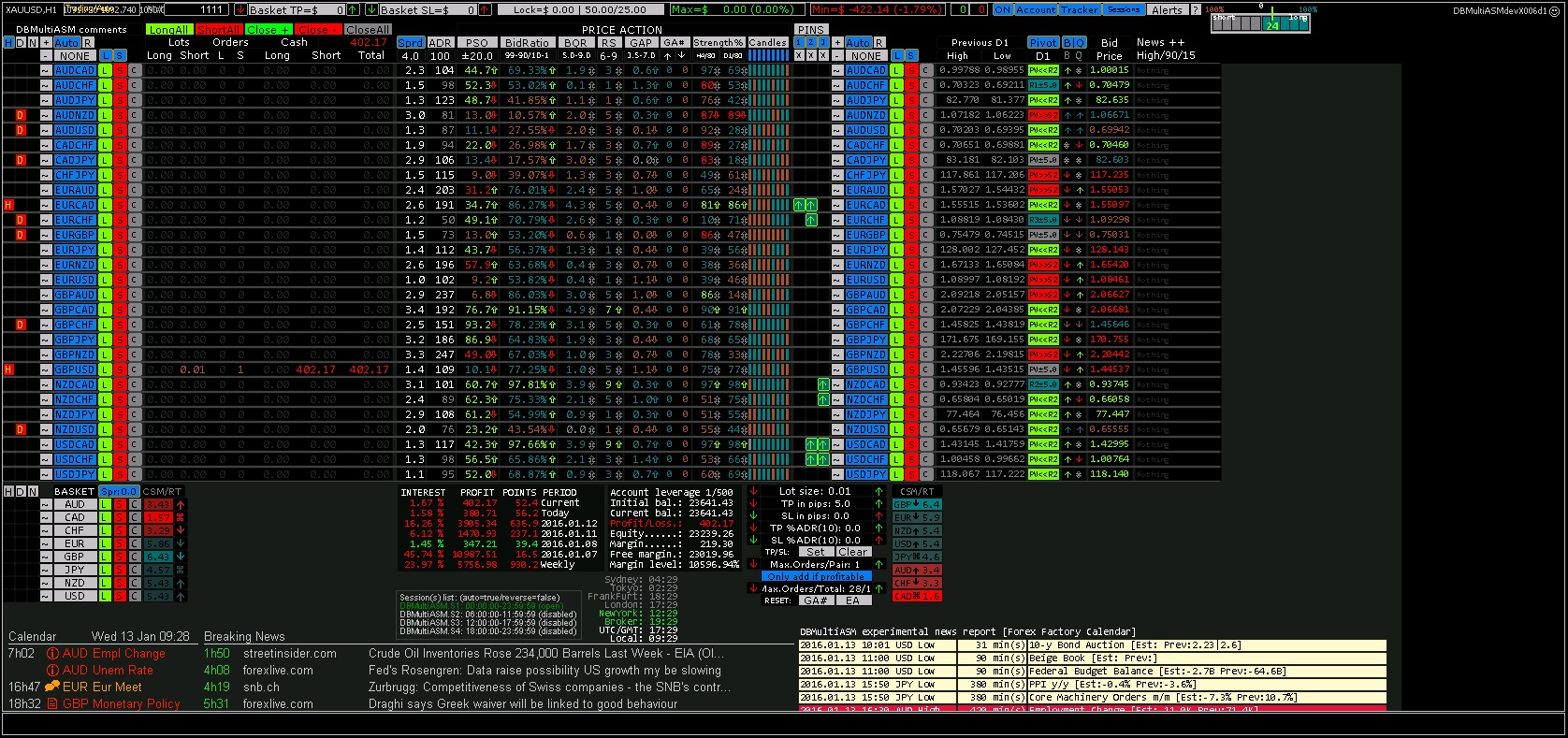Open the Account tab

(1036, 9)
